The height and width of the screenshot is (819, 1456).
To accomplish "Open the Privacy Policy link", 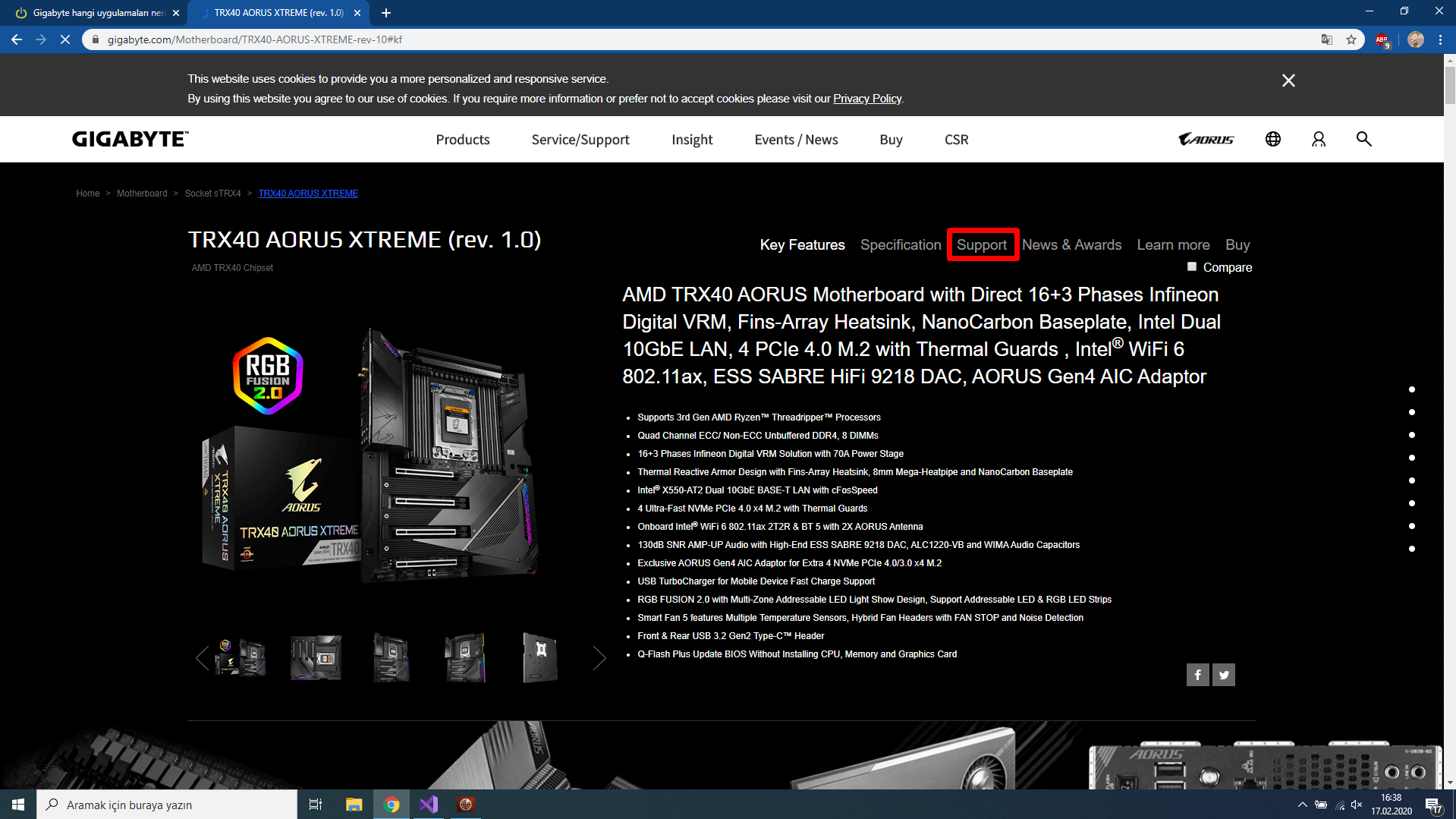I will point(867,99).
